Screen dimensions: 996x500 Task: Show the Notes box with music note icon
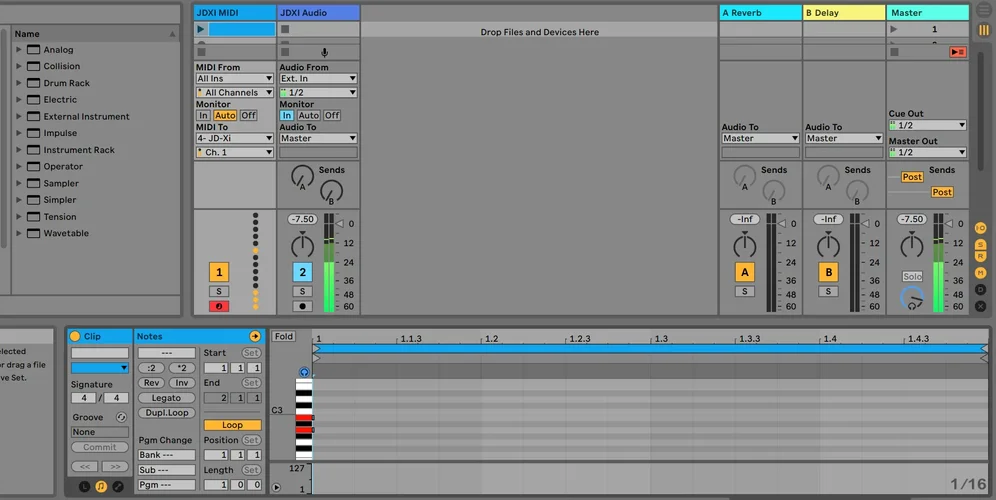coord(101,487)
